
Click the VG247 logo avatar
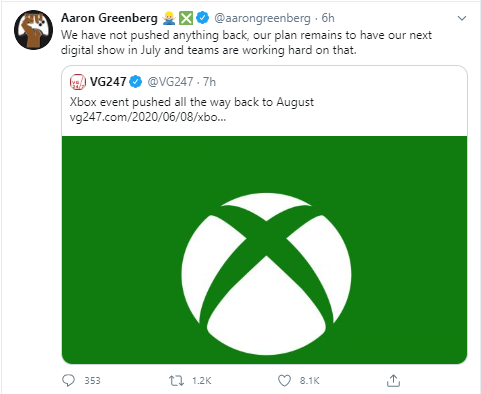(78, 82)
